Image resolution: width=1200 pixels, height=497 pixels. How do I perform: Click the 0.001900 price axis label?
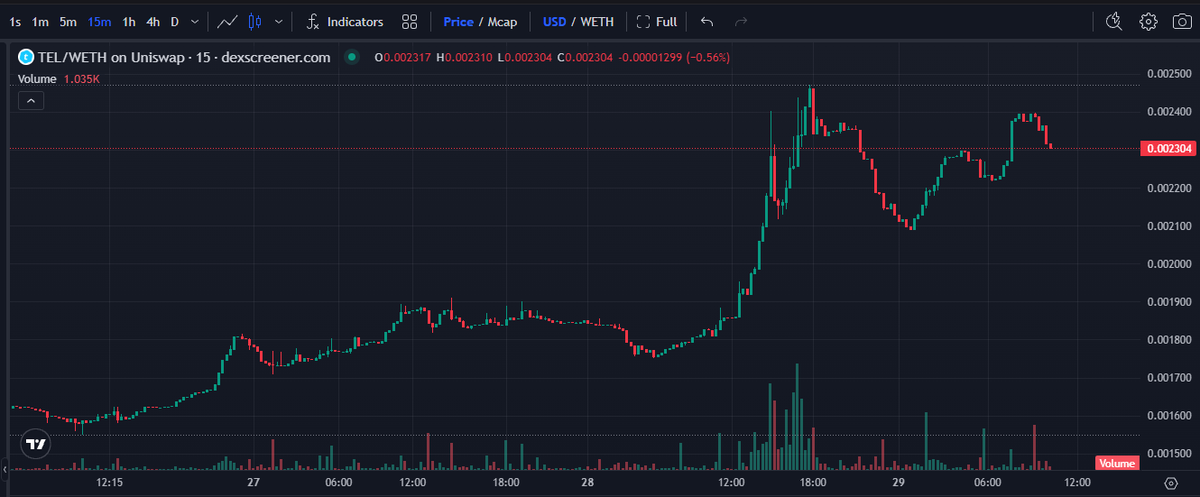pos(1168,302)
